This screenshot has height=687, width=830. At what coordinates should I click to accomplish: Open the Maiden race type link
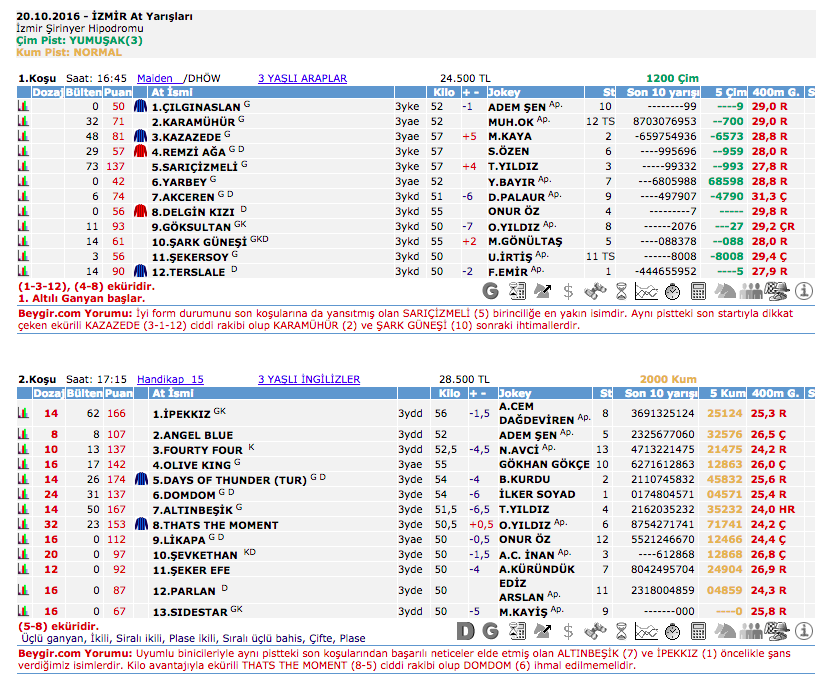(155, 78)
